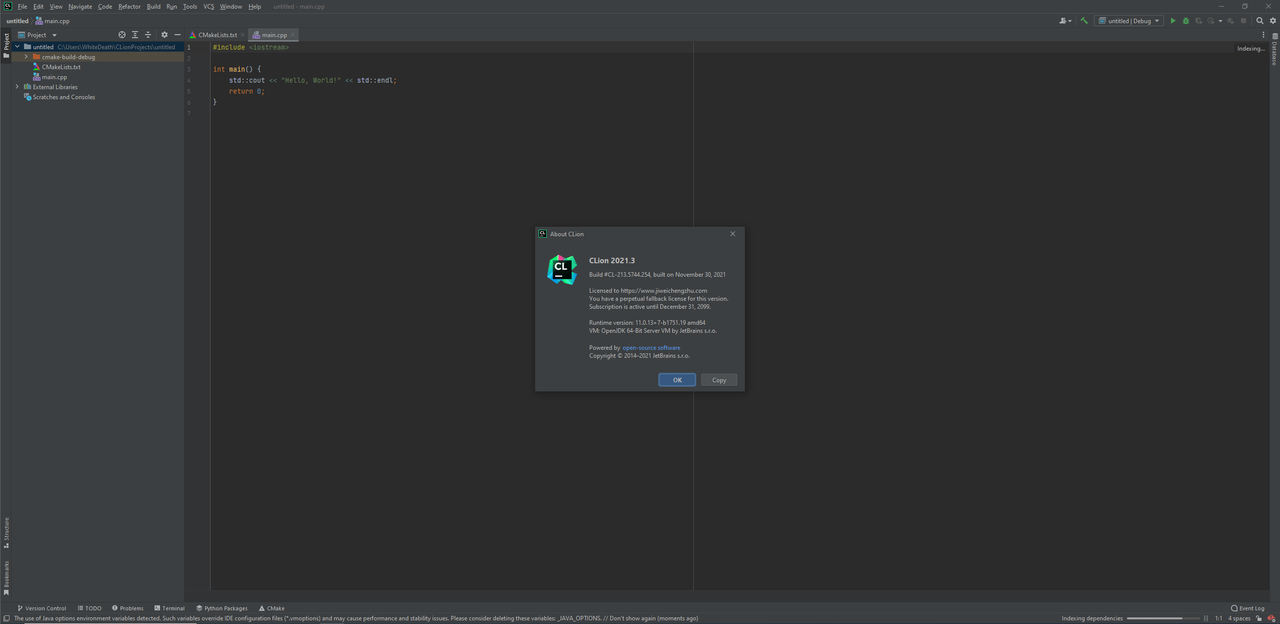This screenshot has width=1280, height=624.
Task: Toggle the Database side tool window
Action: coord(1274,51)
